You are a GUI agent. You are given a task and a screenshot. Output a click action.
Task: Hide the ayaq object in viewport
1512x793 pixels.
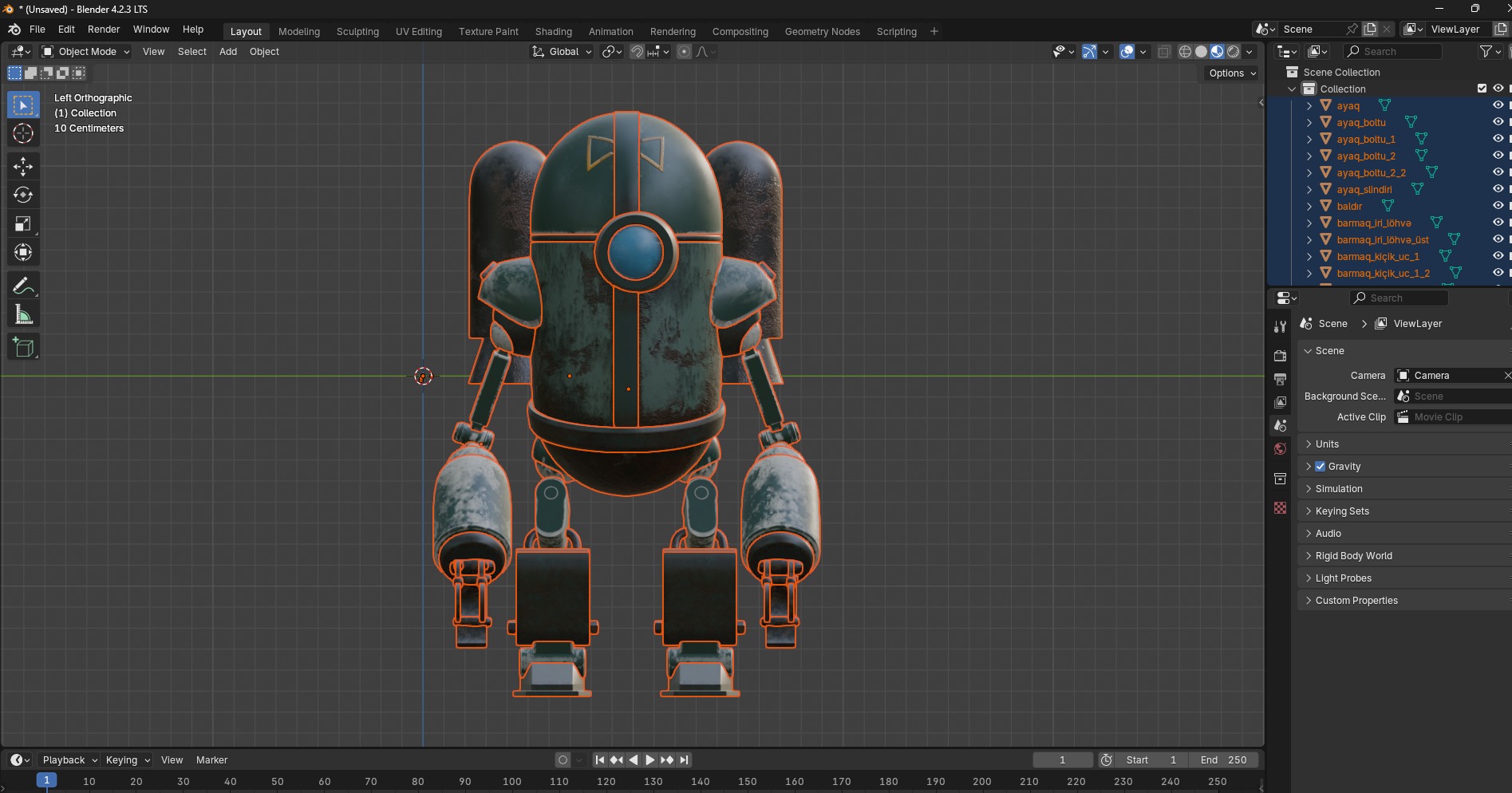pyautogui.click(x=1498, y=105)
